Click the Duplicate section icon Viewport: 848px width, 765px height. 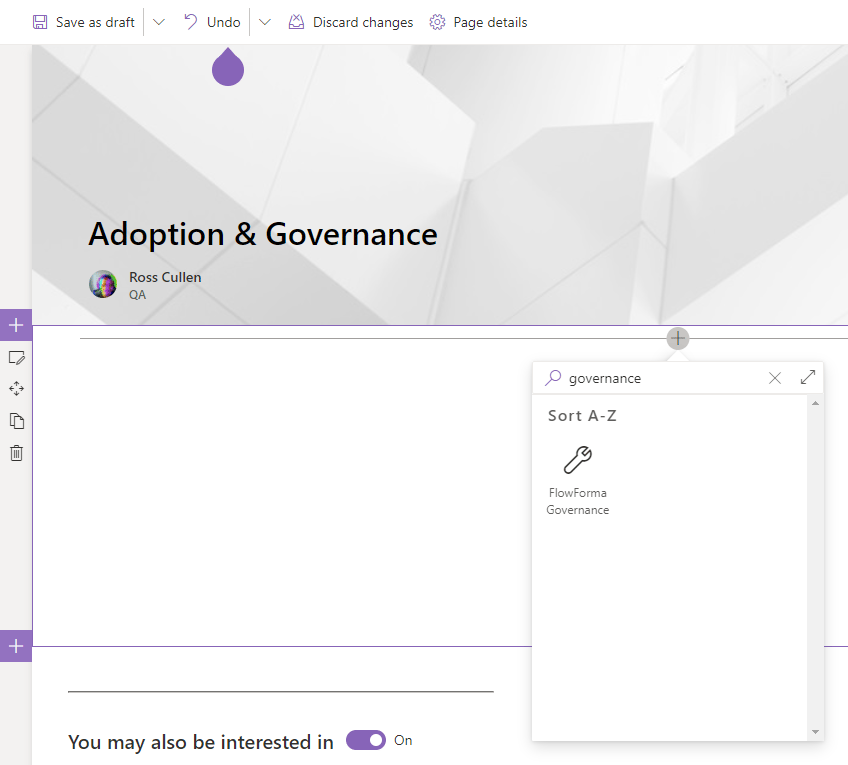[16, 421]
